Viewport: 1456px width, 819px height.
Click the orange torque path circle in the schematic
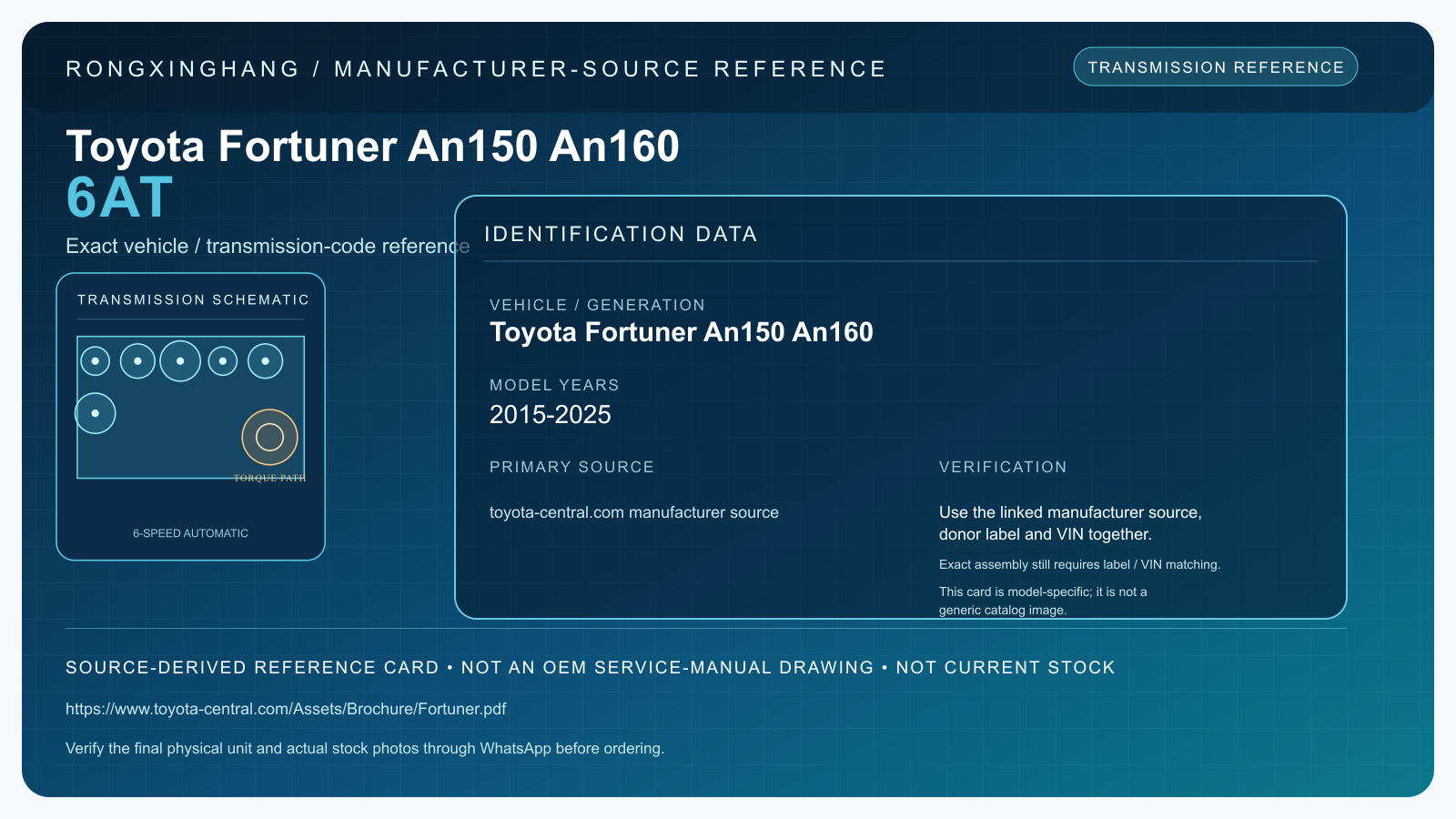[x=269, y=437]
